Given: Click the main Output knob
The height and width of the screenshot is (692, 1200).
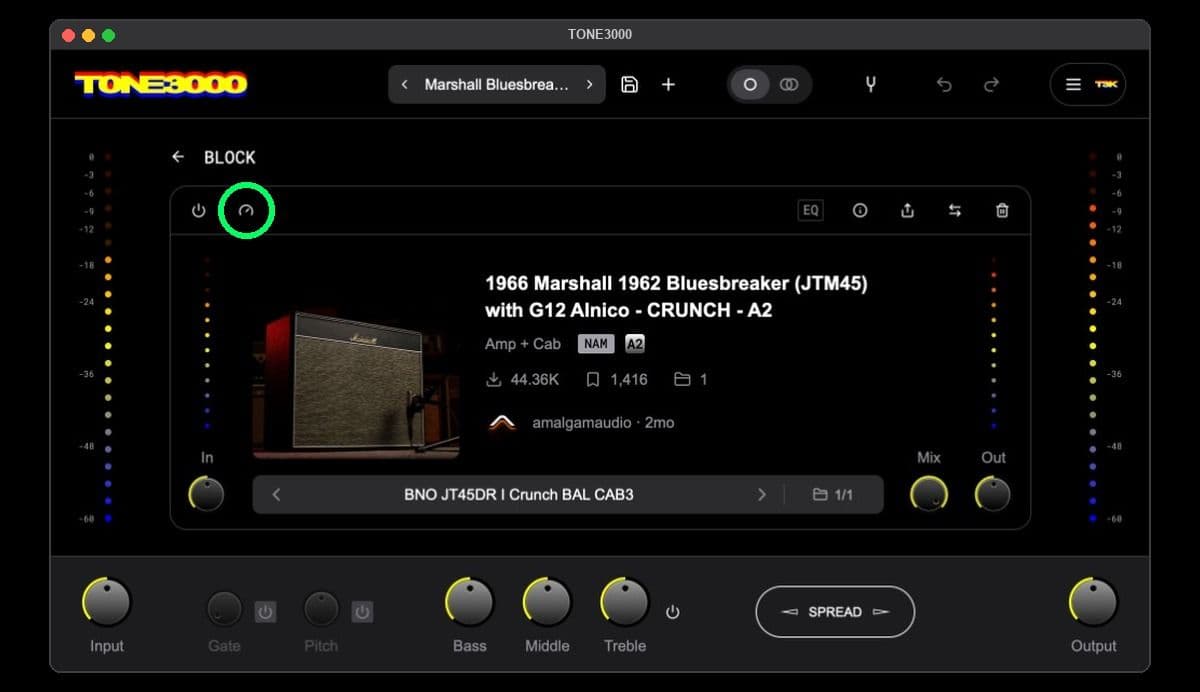Looking at the screenshot, I should pyautogui.click(x=1093, y=602).
